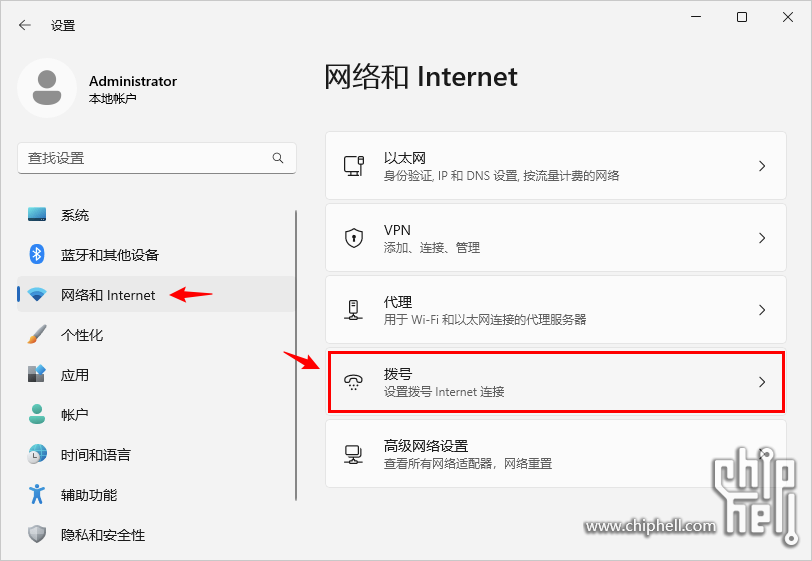This screenshot has height=561, width=812.
Task: Expand the 代理 row chevron
Action: (x=762, y=310)
